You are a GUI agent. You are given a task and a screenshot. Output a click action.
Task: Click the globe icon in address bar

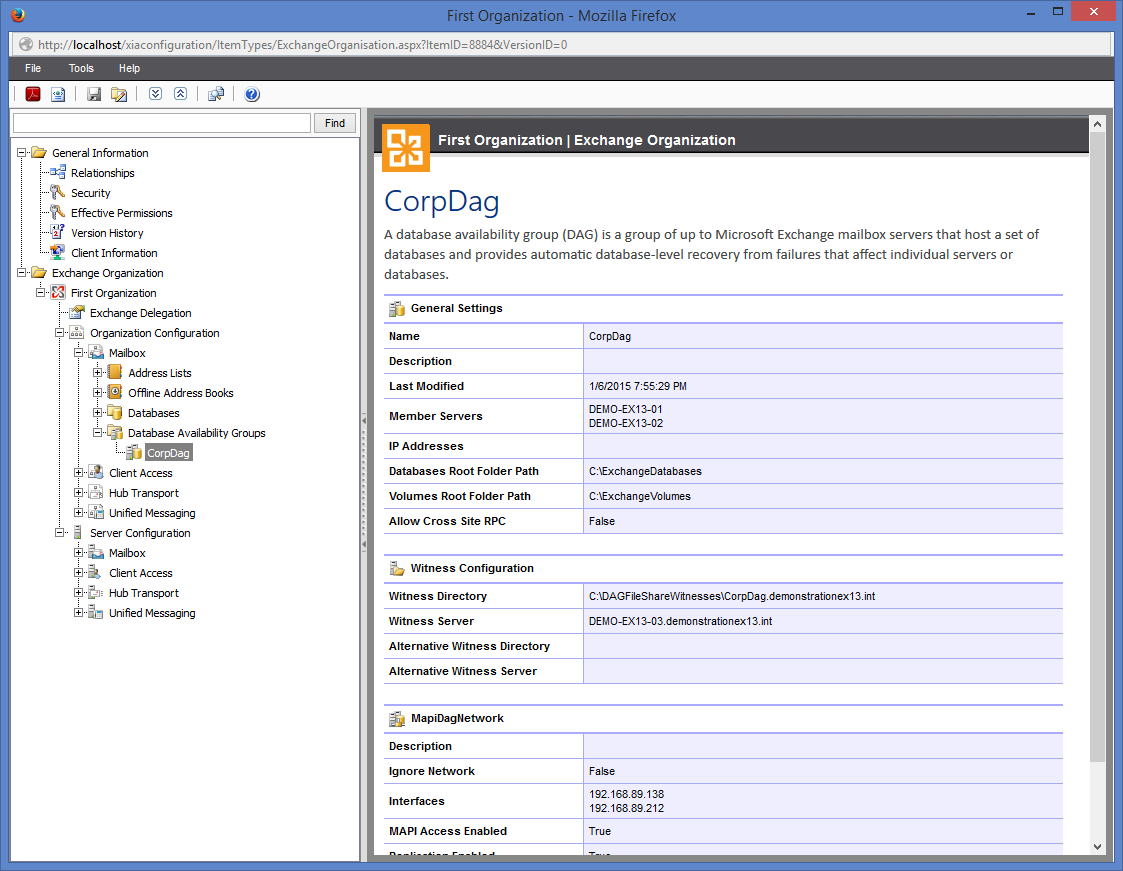(x=26, y=44)
